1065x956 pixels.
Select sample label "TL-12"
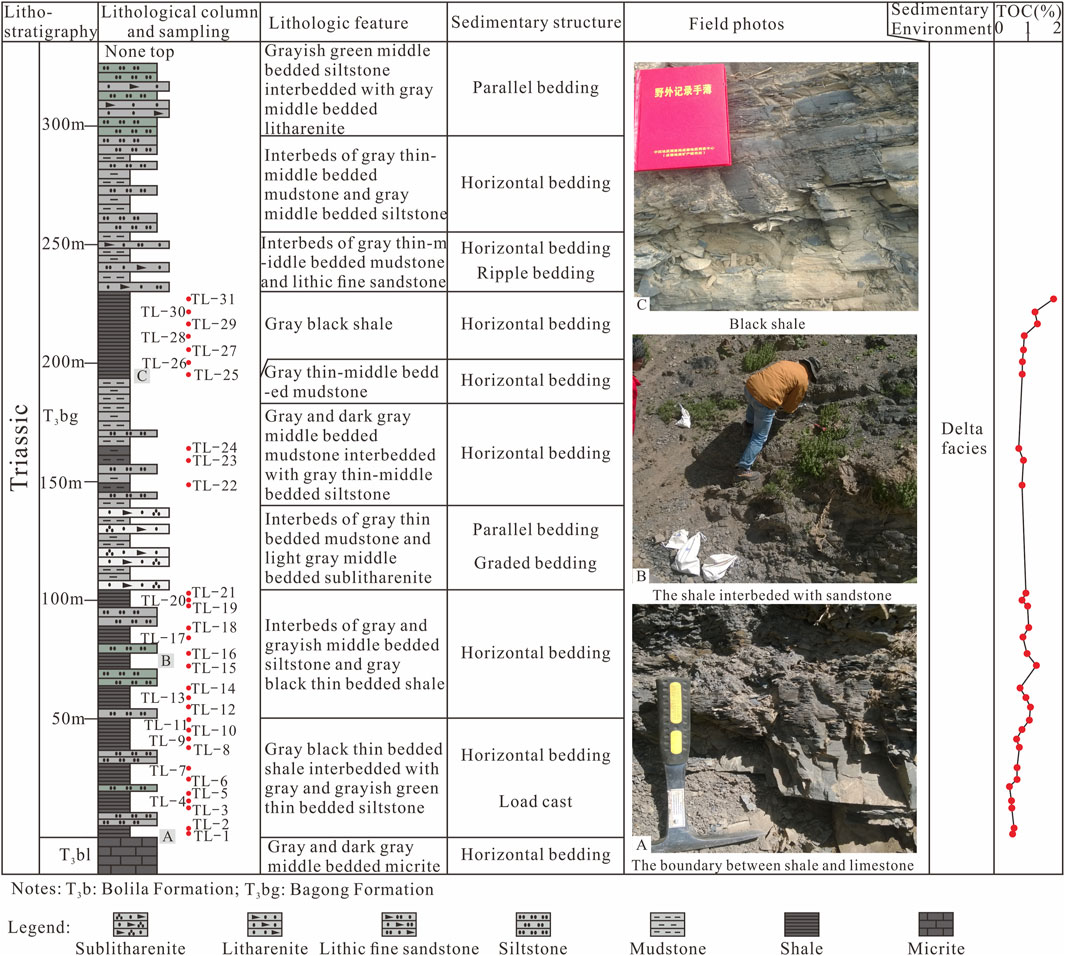pos(213,710)
